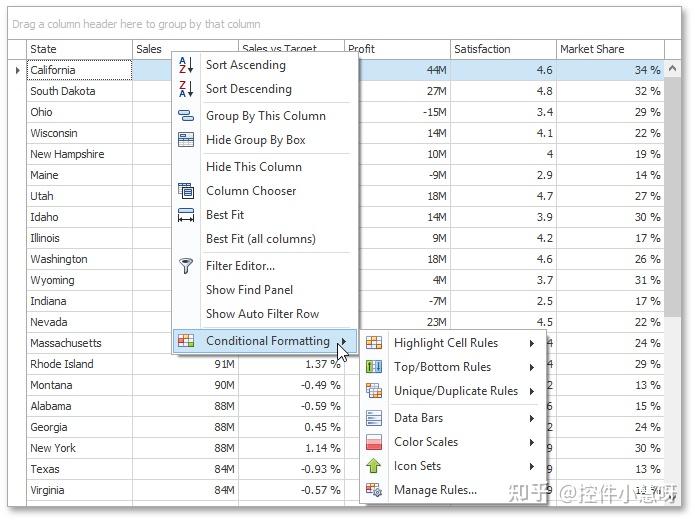Click the Satisfaction column header
This screenshot has width=695, height=521.
pos(503,49)
